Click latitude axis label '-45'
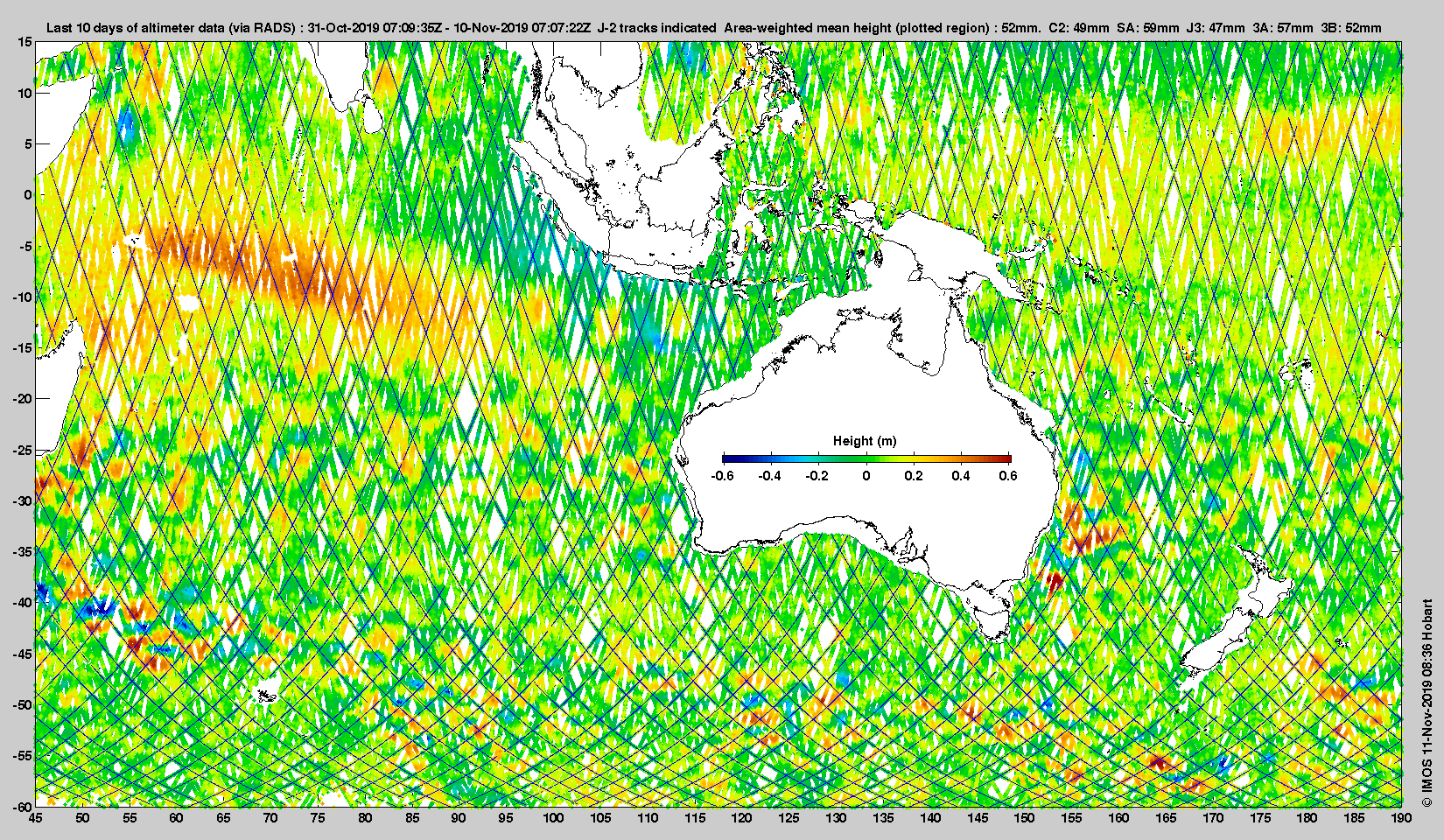 coord(23,654)
